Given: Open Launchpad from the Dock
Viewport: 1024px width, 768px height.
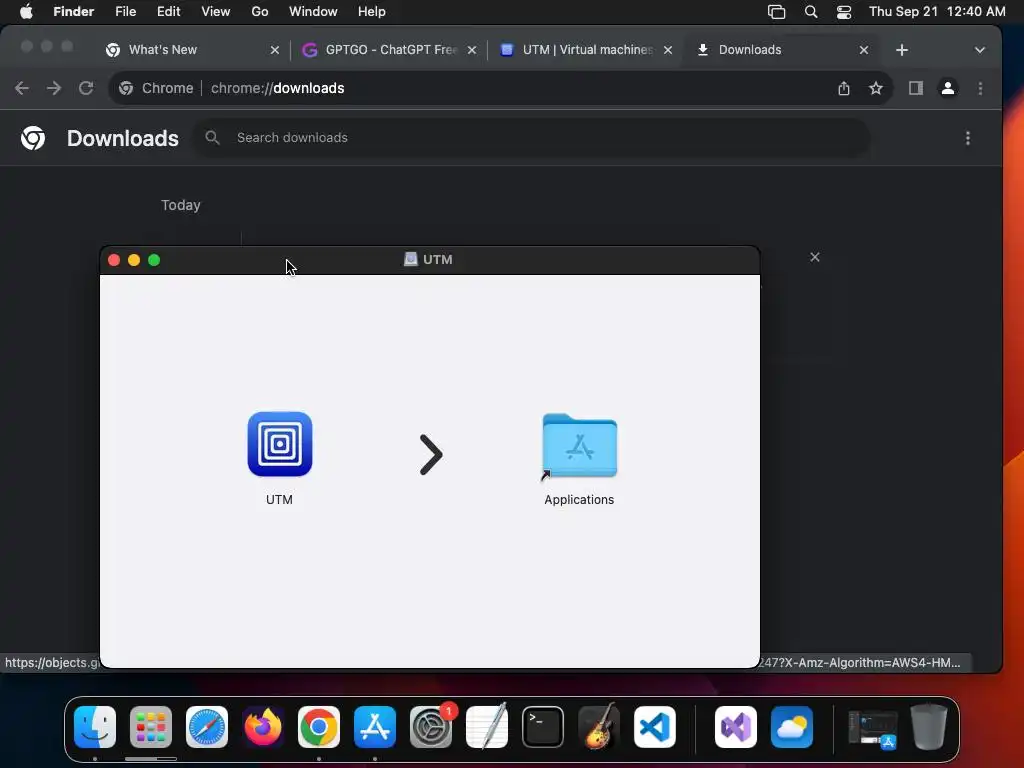Looking at the screenshot, I should click(151, 727).
